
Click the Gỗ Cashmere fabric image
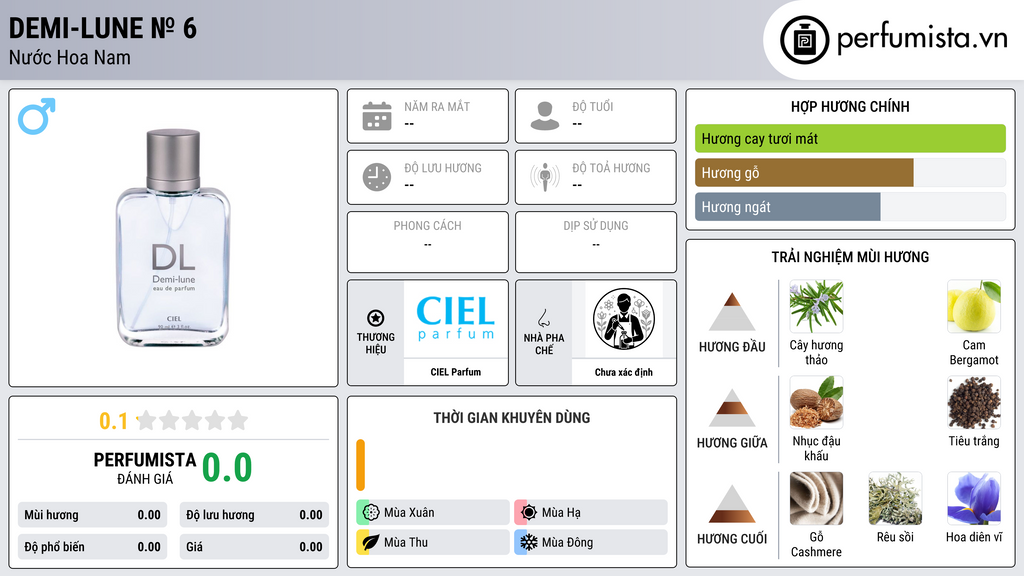[816, 498]
